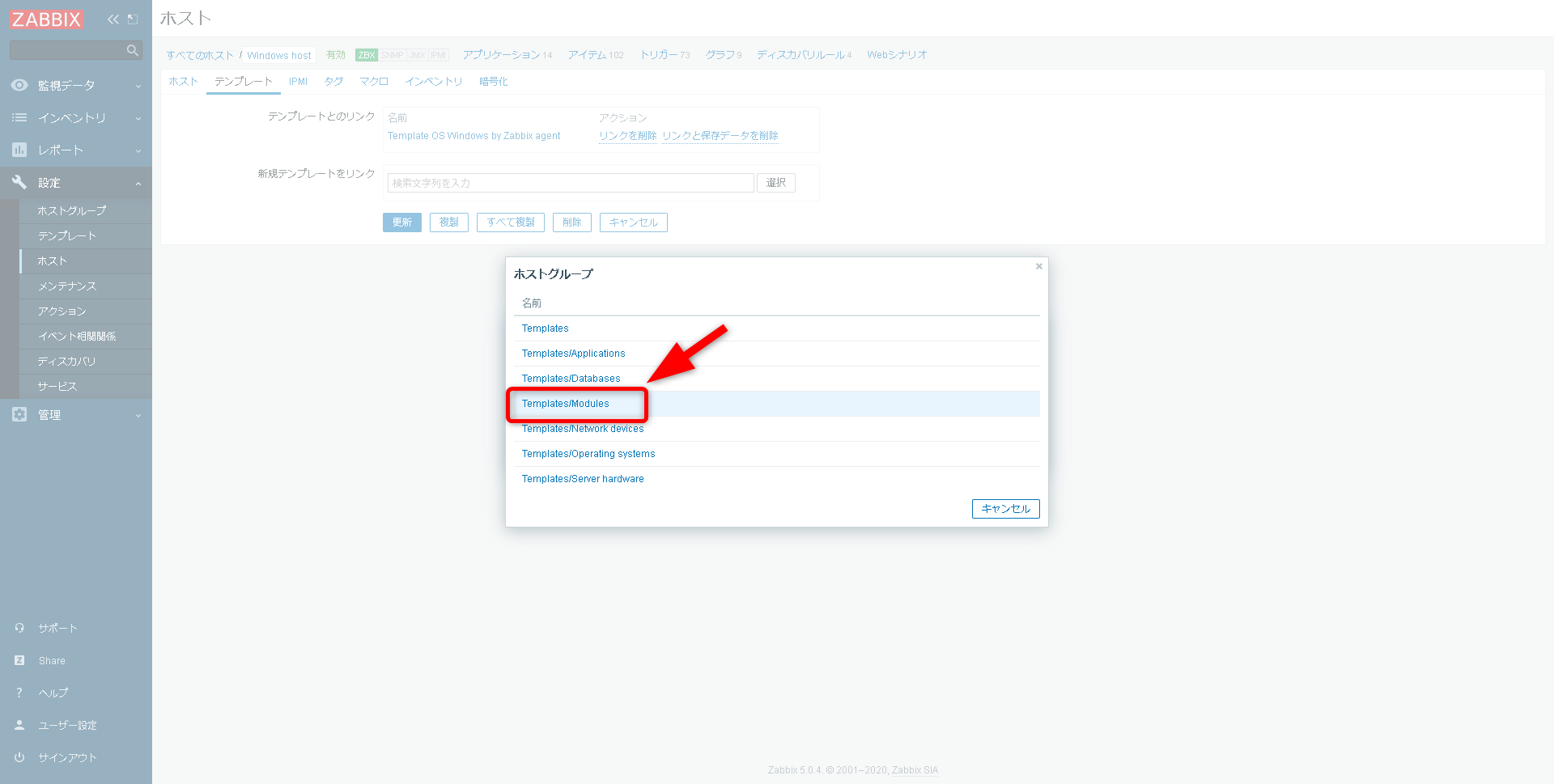Viewport: 1554px width, 784px height.
Task: Click the ZBX availability badge
Action: [367, 55]
